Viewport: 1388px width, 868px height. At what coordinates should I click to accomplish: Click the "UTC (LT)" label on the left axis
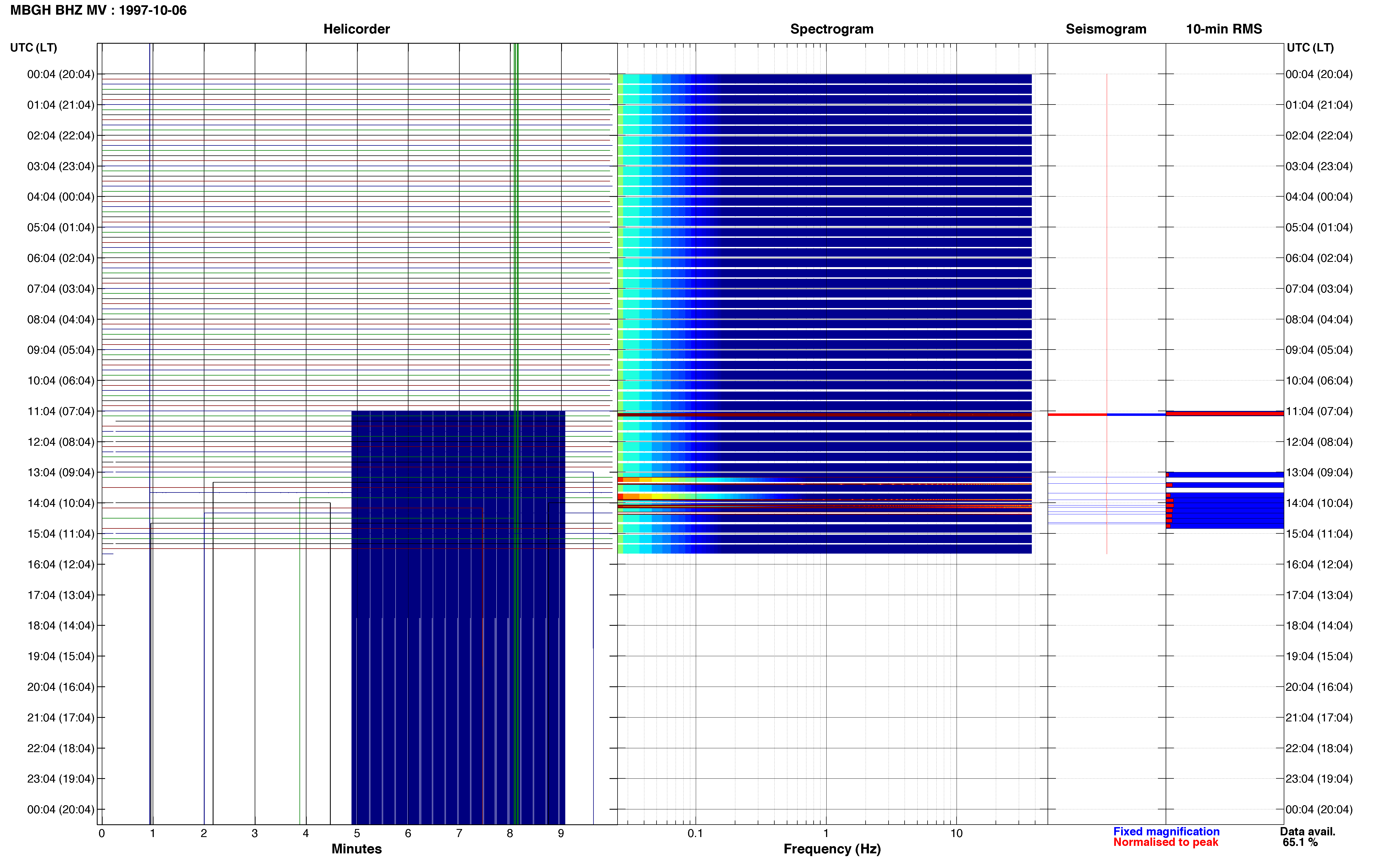(x=33, y=48)
